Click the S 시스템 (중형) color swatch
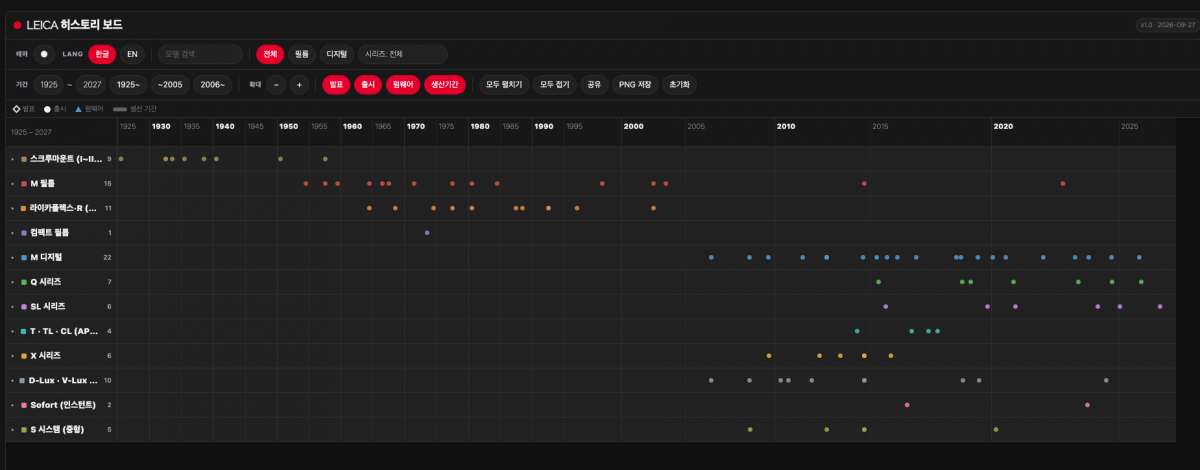The width and height of the screenshot is (1200, 470). point(23,429)
